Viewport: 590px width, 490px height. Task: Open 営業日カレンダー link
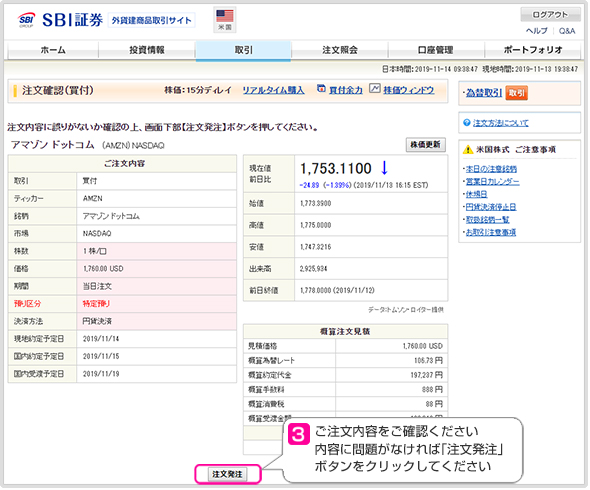493,182
